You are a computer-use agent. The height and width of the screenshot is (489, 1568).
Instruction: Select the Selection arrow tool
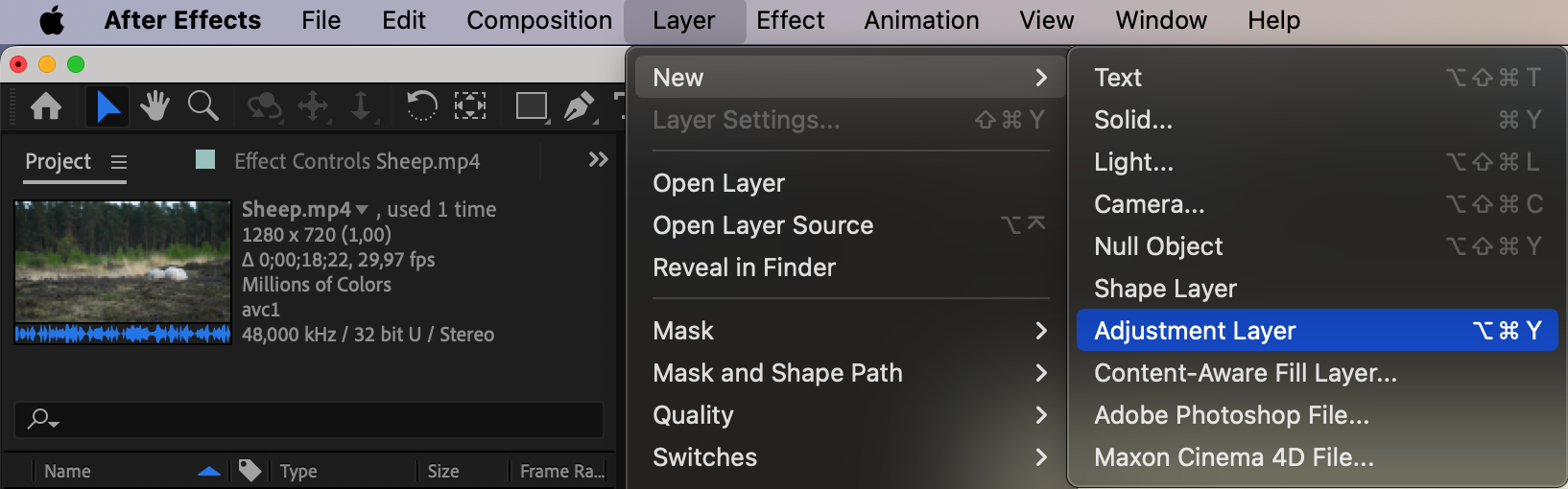[107, 105]
